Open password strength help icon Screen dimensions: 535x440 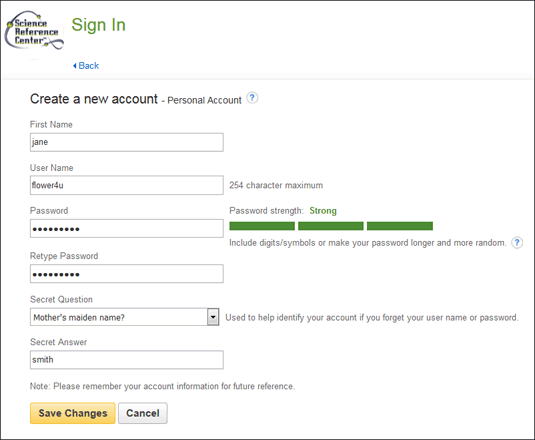(517, 243)
